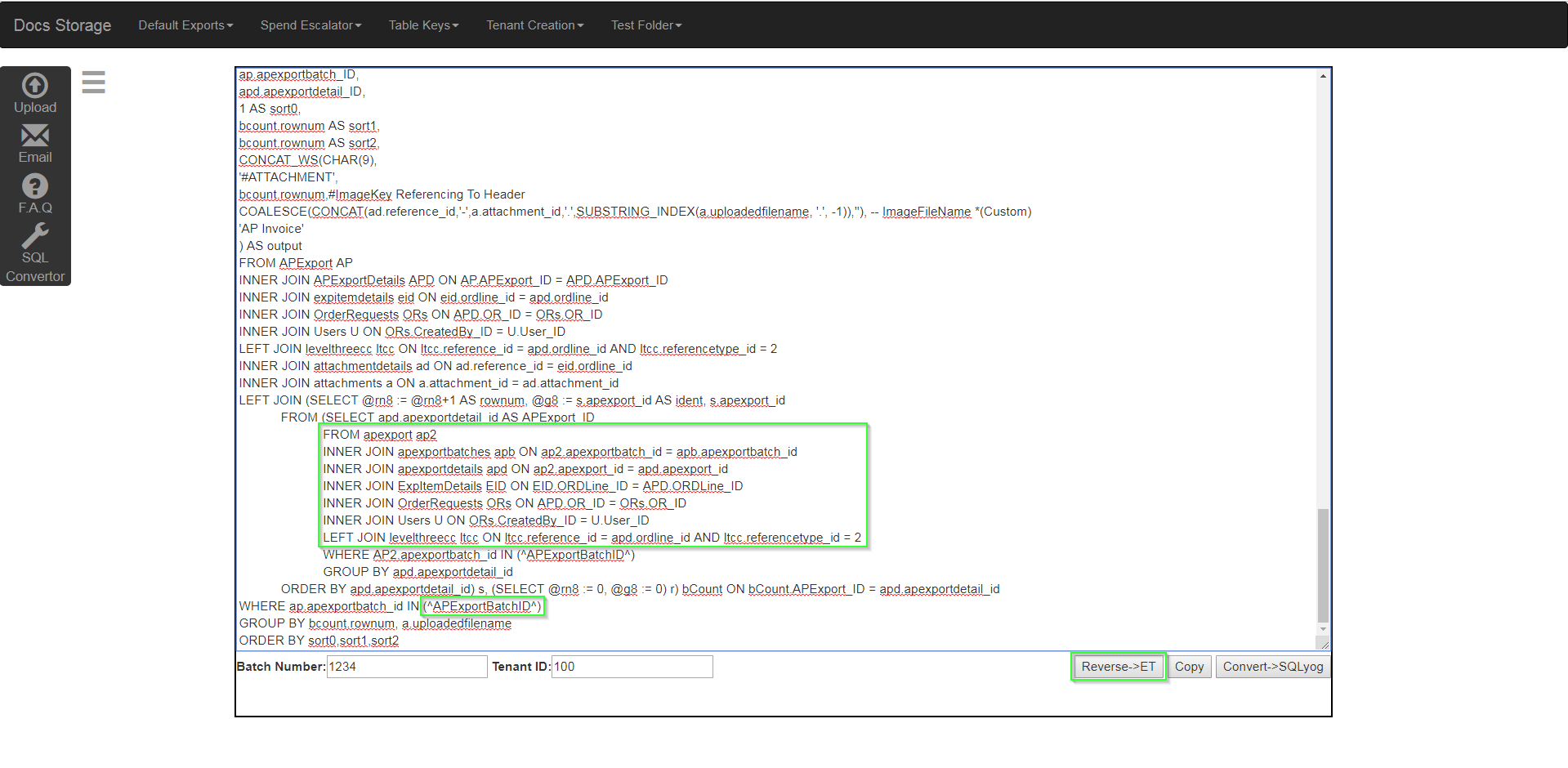1568x768 pixels.
Task: Open the F.A.Q question mark icon
Action: pyautogui.click(x=35, y=185)
